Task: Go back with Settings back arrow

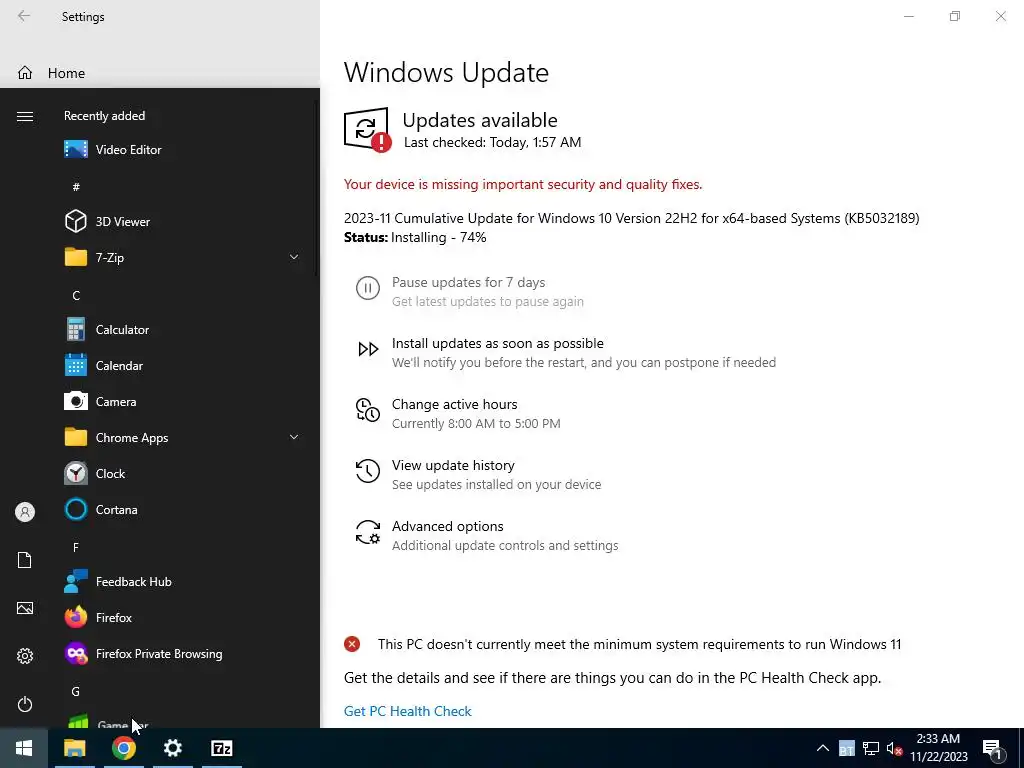Action: pos(24,16)
